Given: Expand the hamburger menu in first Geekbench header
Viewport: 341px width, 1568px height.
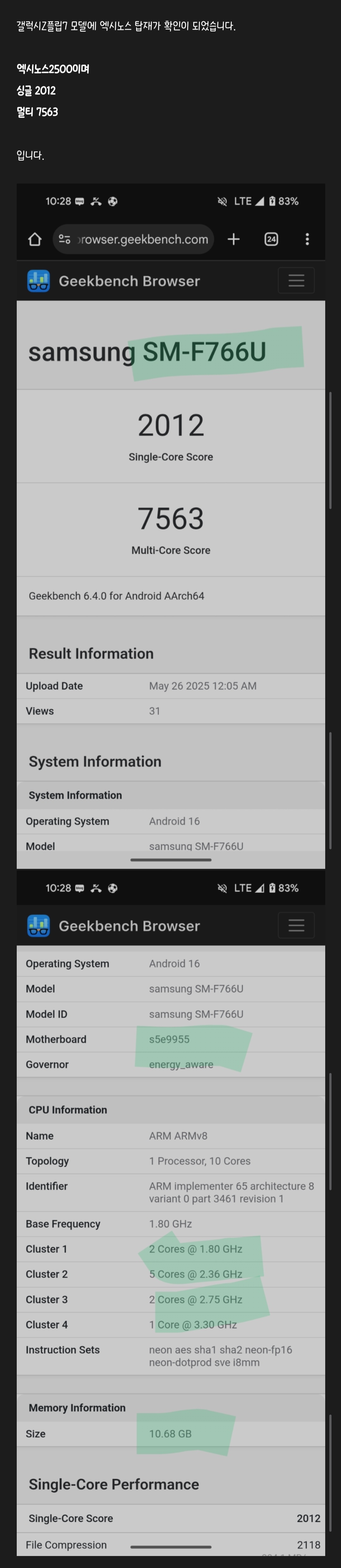Looking at the screenshot, I should click(296, 280).
